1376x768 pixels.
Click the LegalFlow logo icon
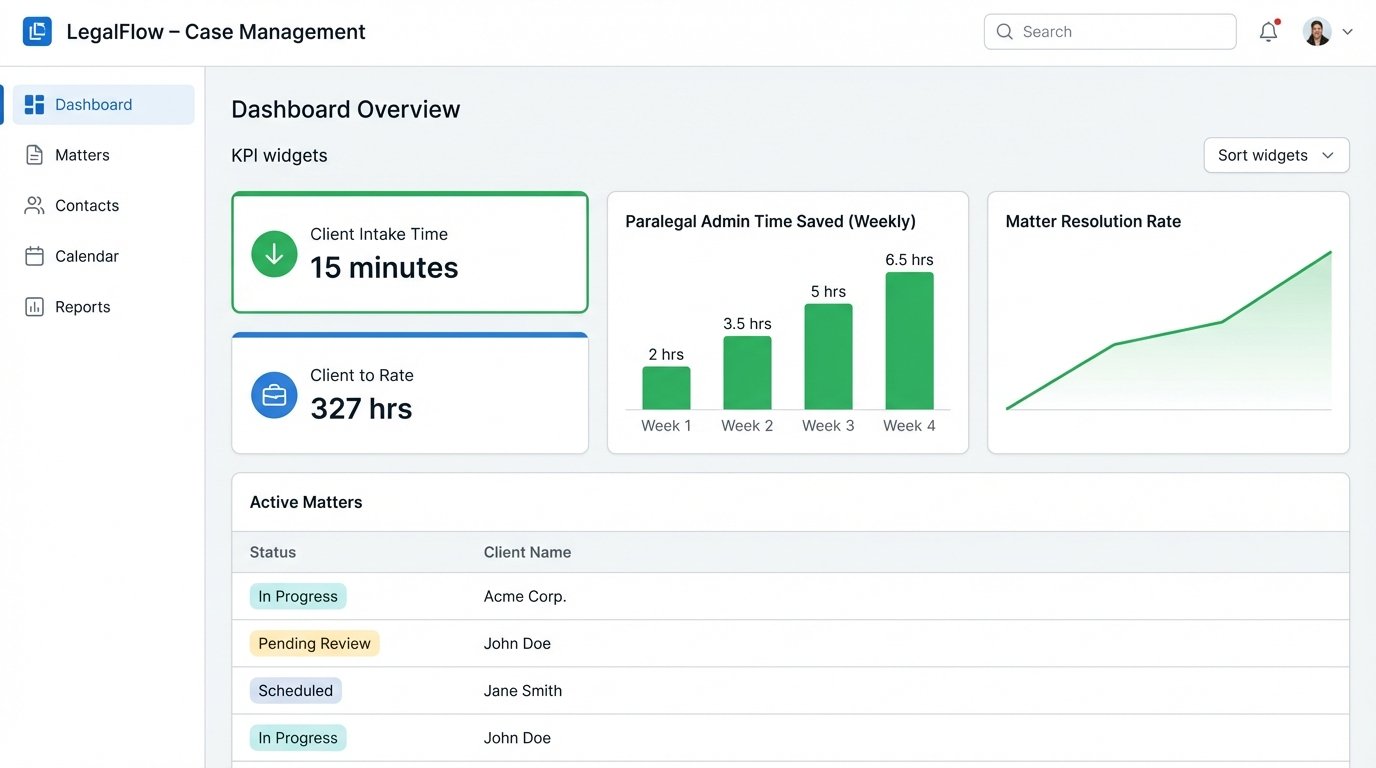[x=37, y=32]
